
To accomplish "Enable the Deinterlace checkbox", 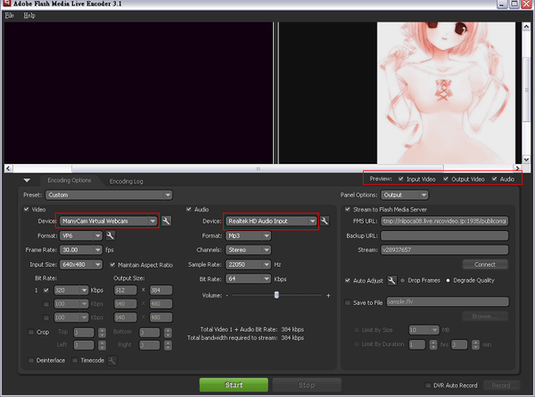I will coord(31,360).
